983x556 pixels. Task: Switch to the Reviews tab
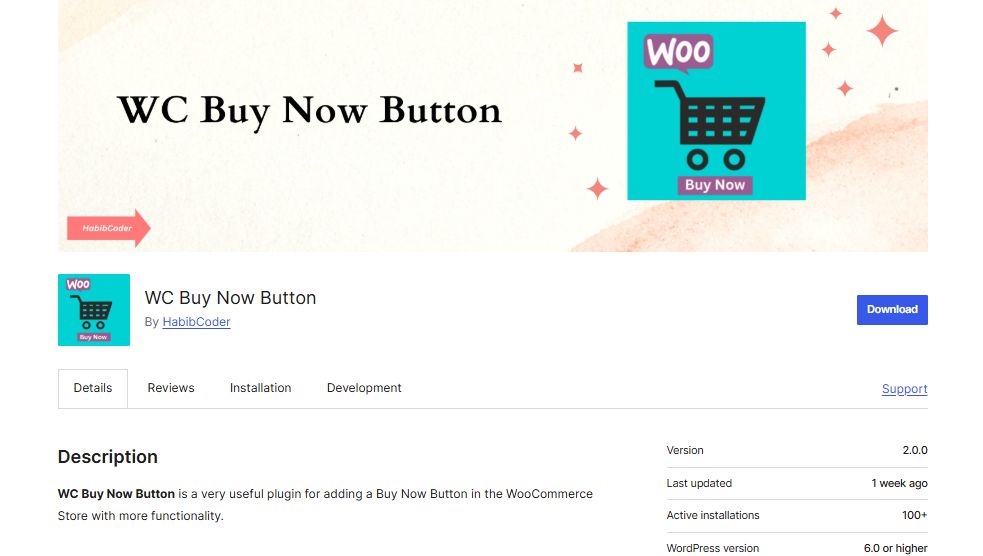click(x=171, y=388)
